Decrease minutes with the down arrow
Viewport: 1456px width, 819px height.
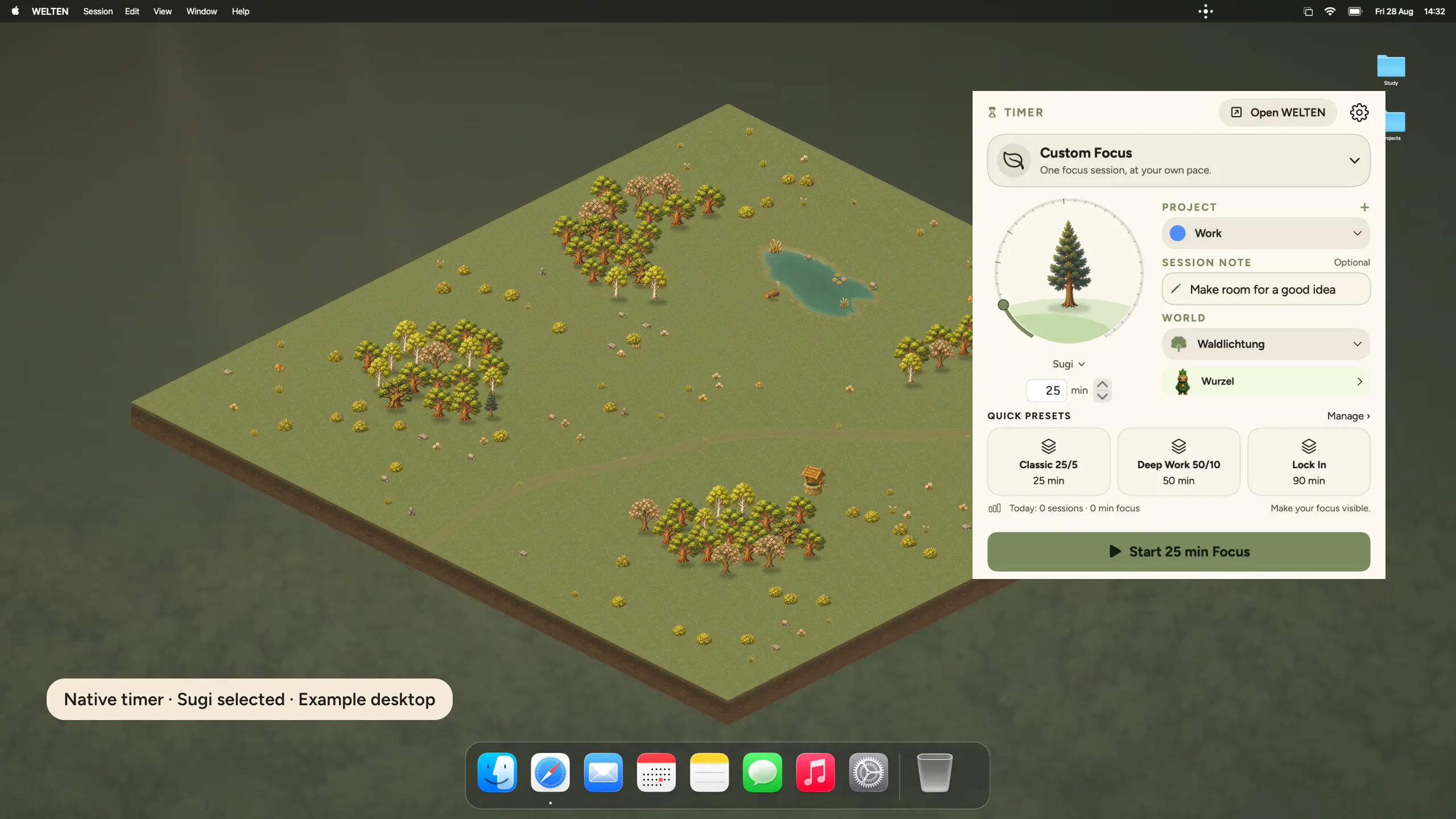[1102, 396]
